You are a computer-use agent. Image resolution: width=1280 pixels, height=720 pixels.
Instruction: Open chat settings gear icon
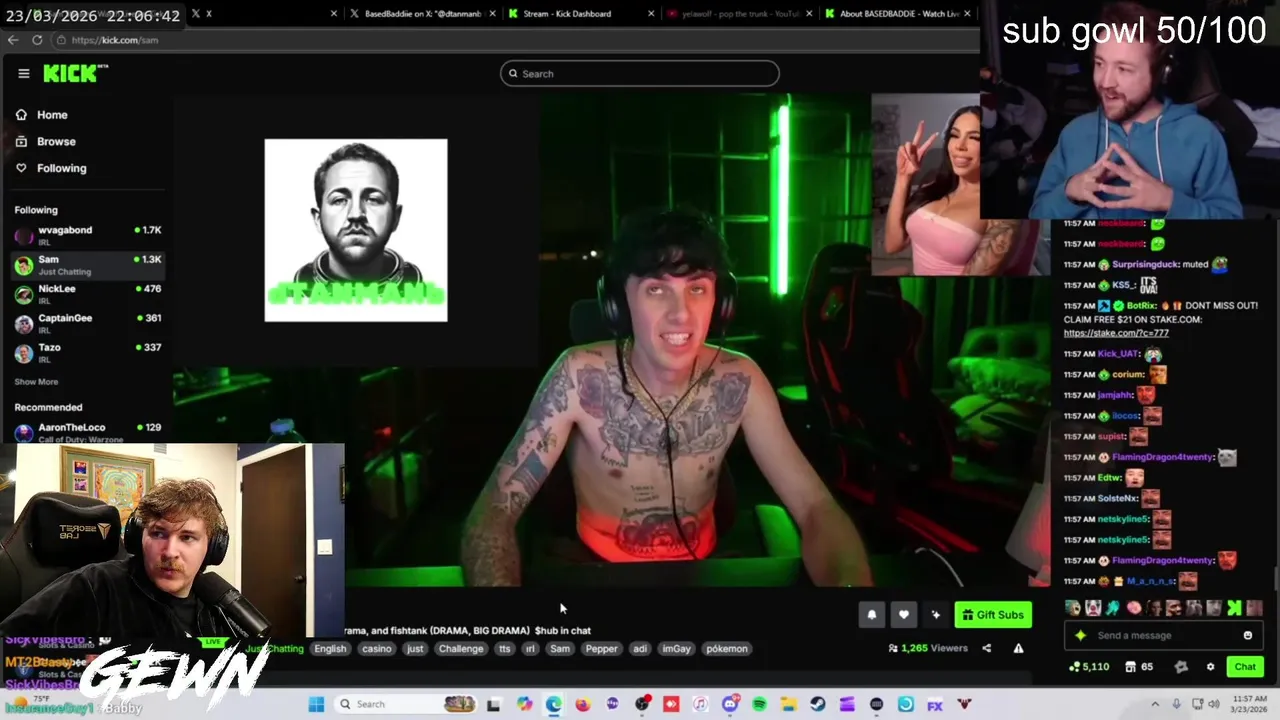coord(1210,667)
